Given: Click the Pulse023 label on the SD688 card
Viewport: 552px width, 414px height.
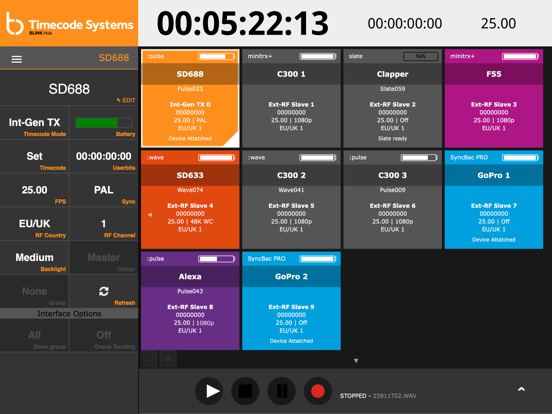Looking at the screenshot, I should point(190,89).
